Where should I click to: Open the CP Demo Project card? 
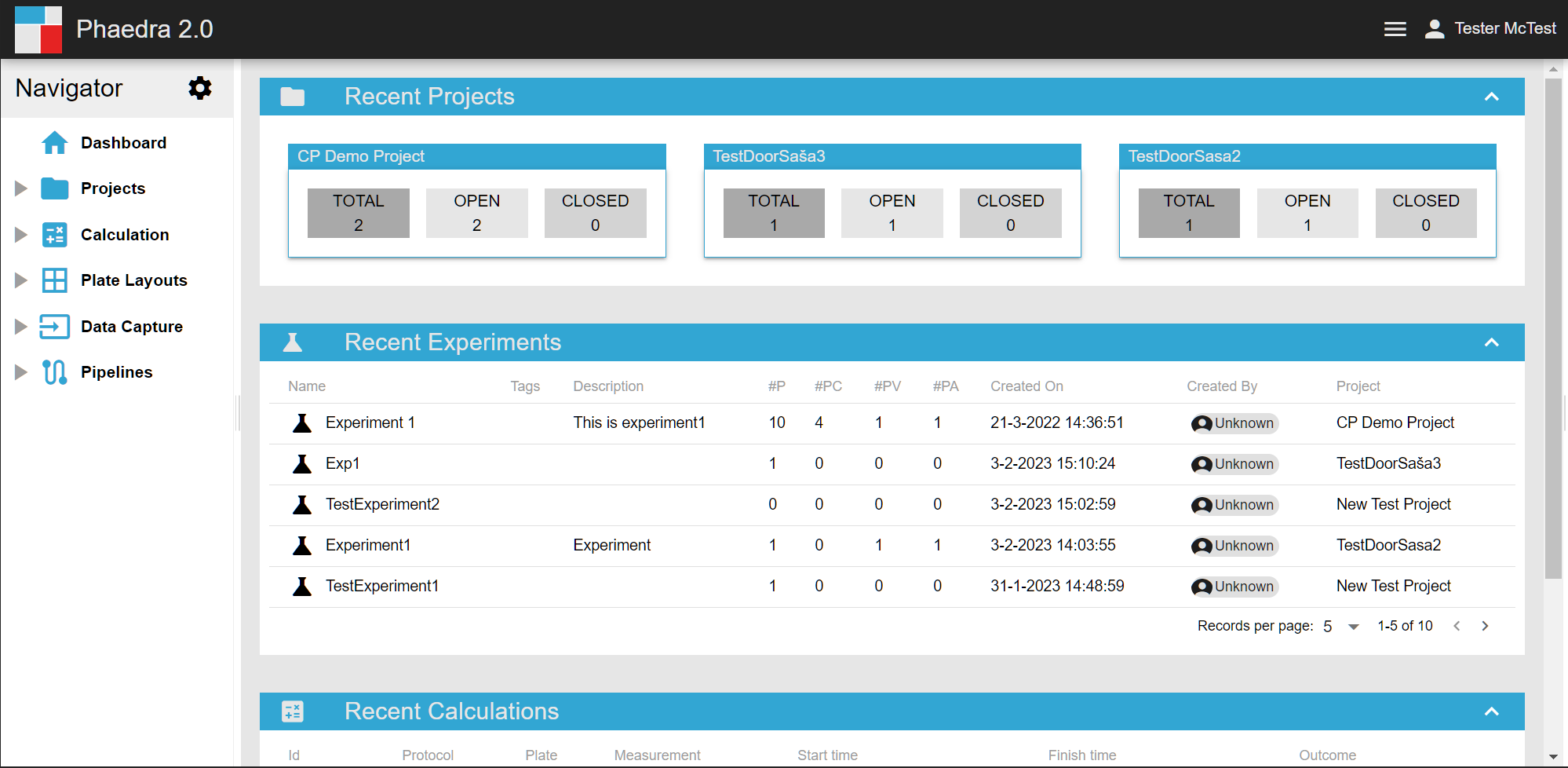click(x=361, y=156)
